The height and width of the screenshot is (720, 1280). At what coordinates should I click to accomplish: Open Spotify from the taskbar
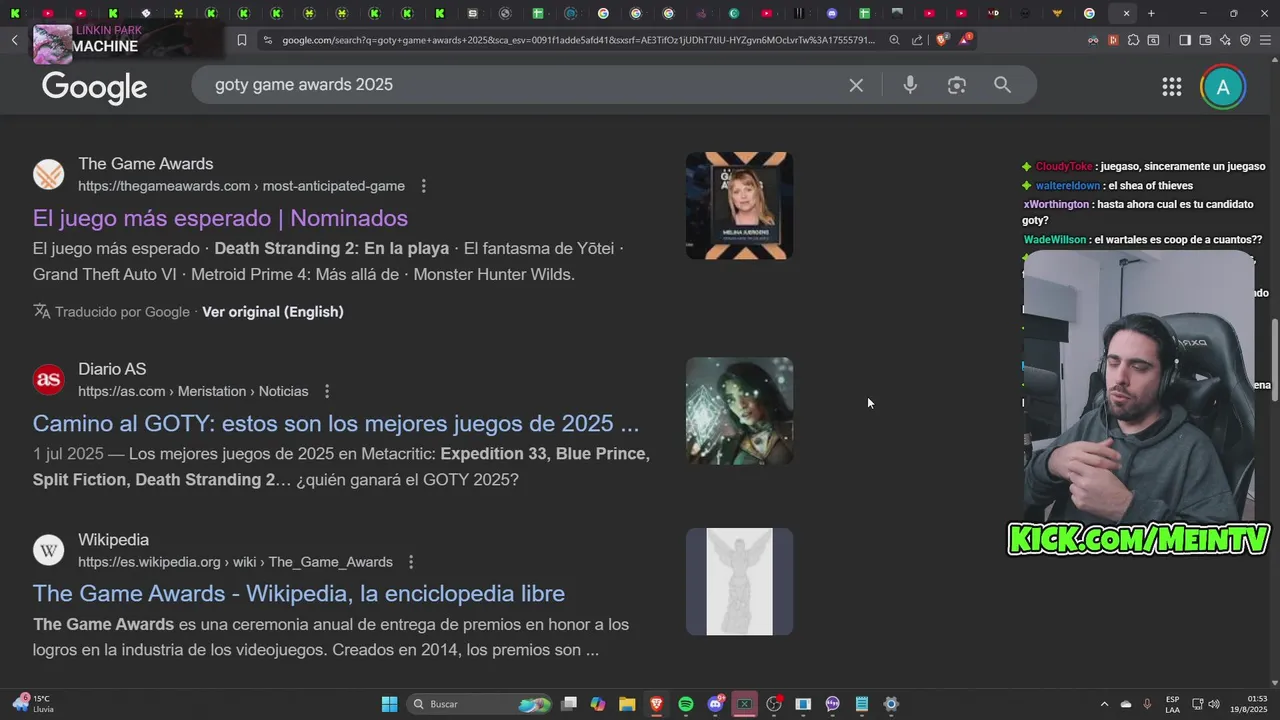tap(686, 704)
